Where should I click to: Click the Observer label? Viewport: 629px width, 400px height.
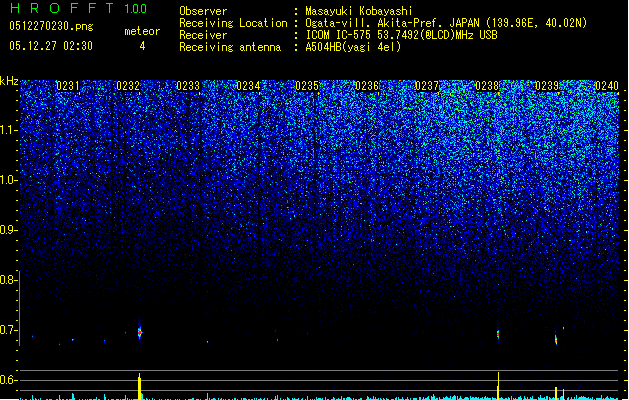203,11
